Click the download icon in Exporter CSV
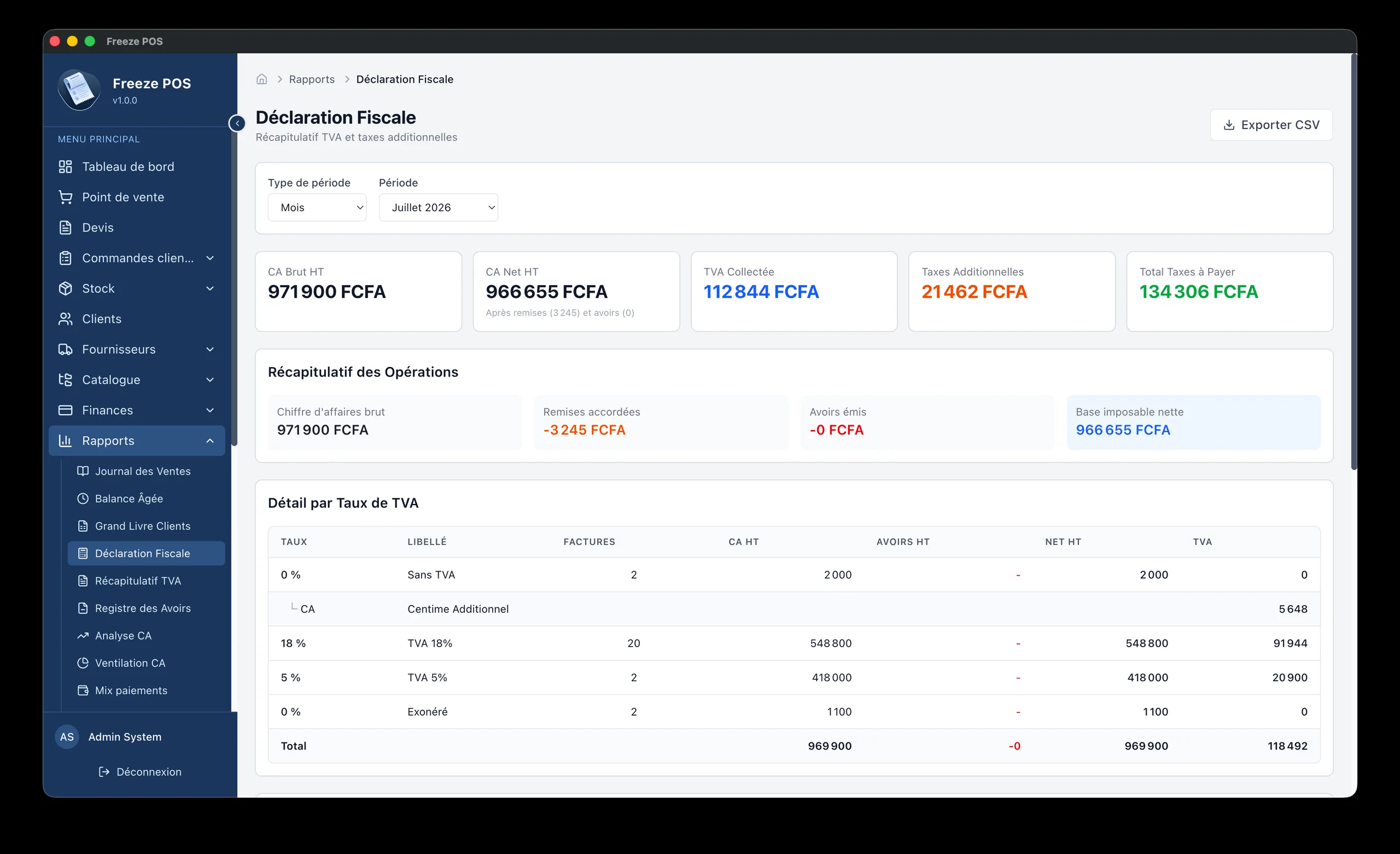Screen dimensions: 1400x854 [x=1229, y=125]
